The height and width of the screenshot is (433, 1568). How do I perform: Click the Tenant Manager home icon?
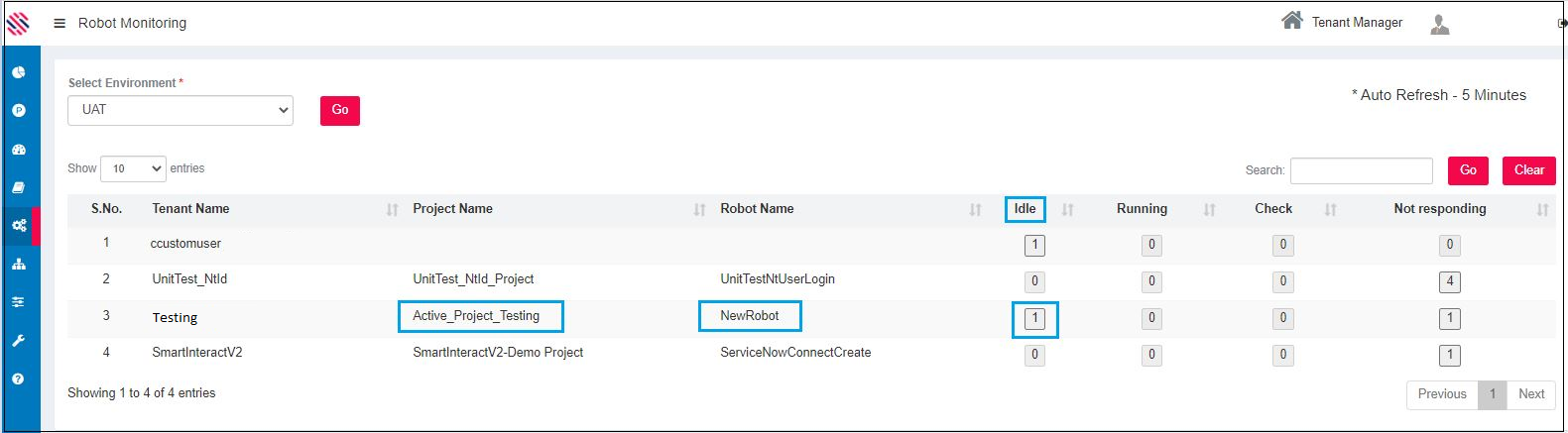pos(1291,21)
